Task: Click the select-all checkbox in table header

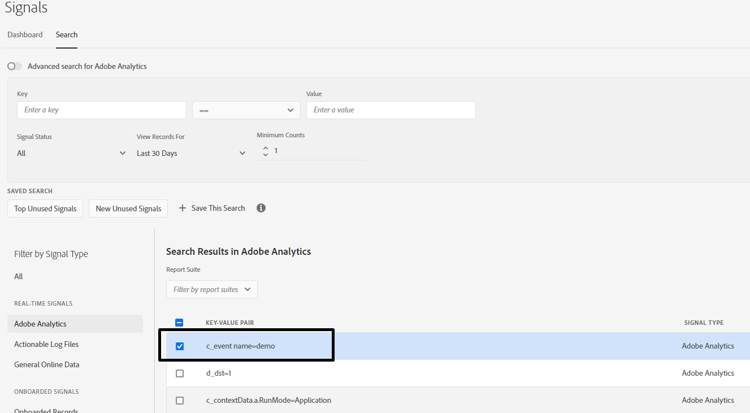Action: pos(180,323)
